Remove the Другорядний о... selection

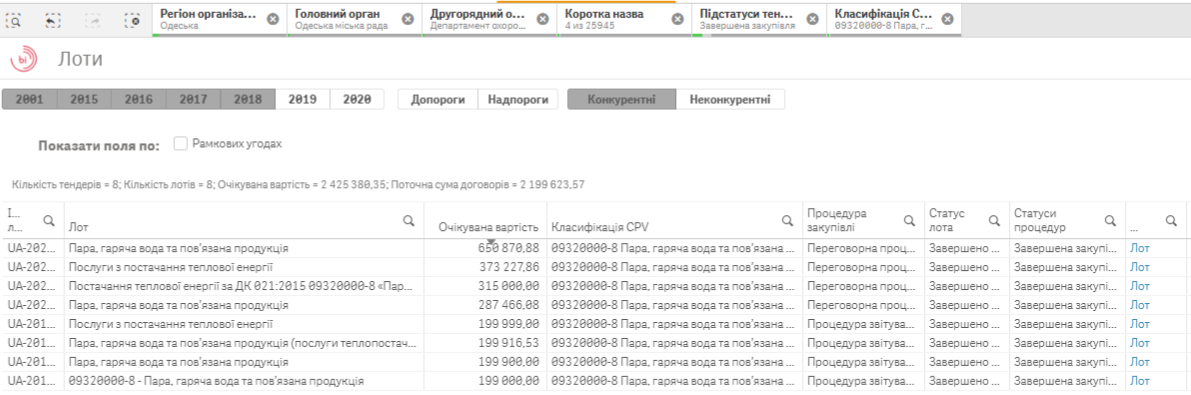tap(542, 20)
